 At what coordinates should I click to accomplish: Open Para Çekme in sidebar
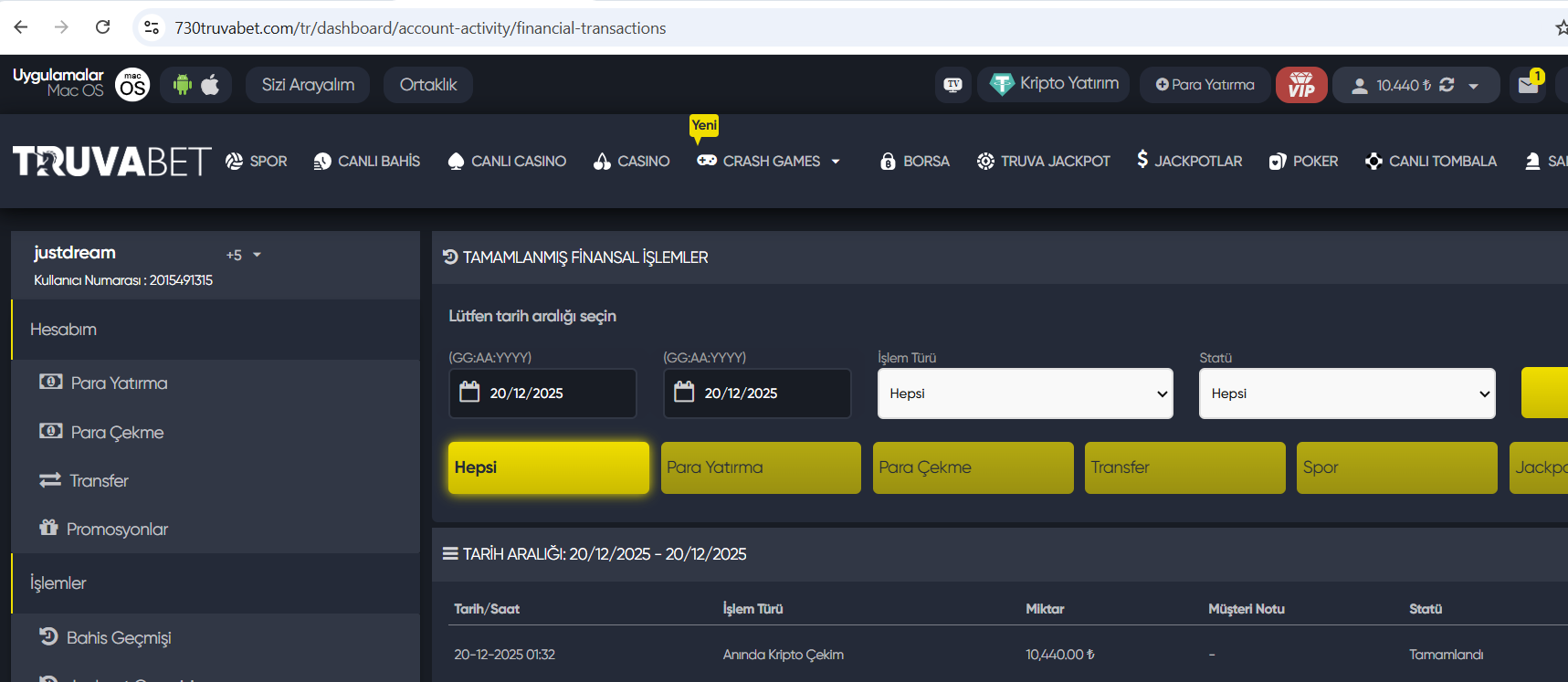(x=101, y=432)
